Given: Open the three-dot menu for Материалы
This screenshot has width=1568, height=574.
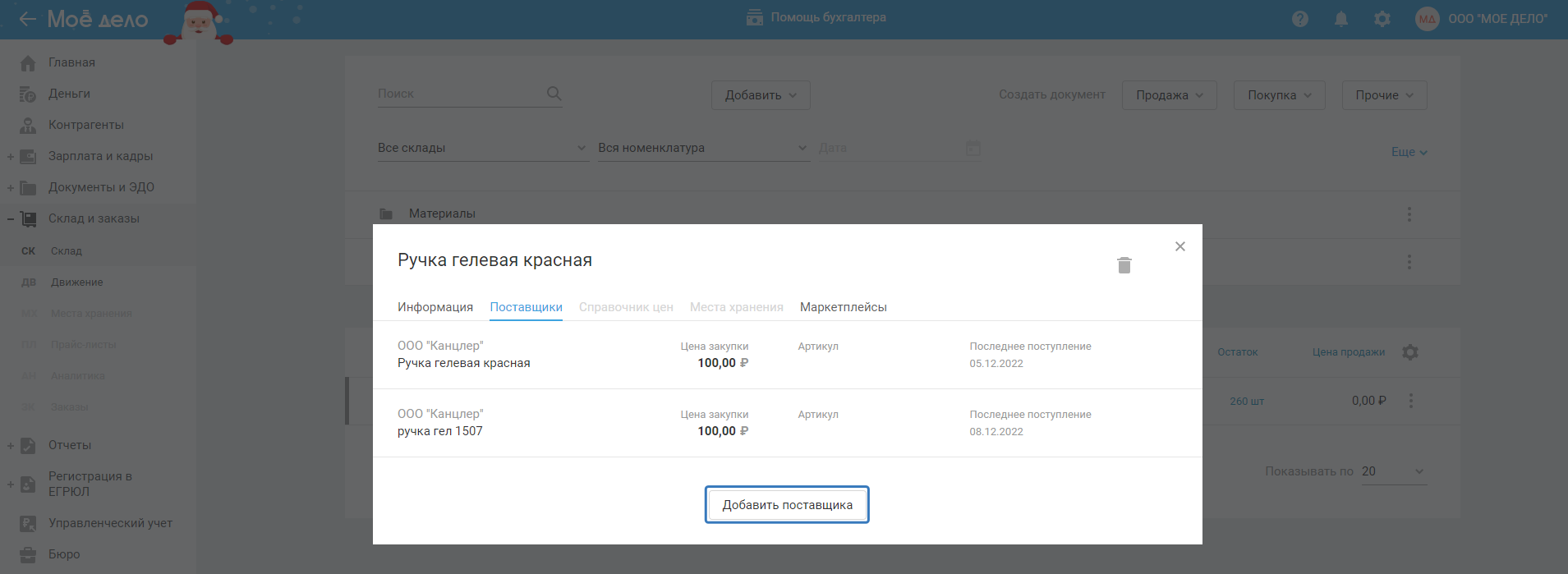Looking at the screenshot, I should pos(1409,214).
